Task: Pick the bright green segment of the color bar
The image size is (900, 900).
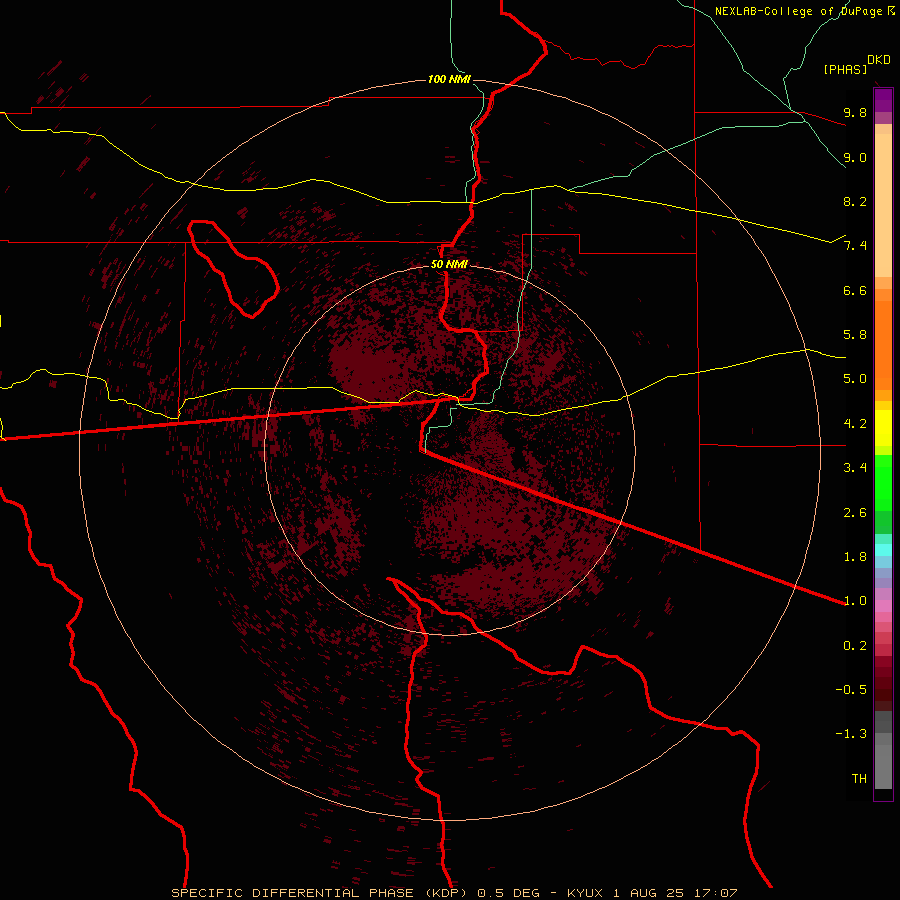Action: (x=883, y=484)
